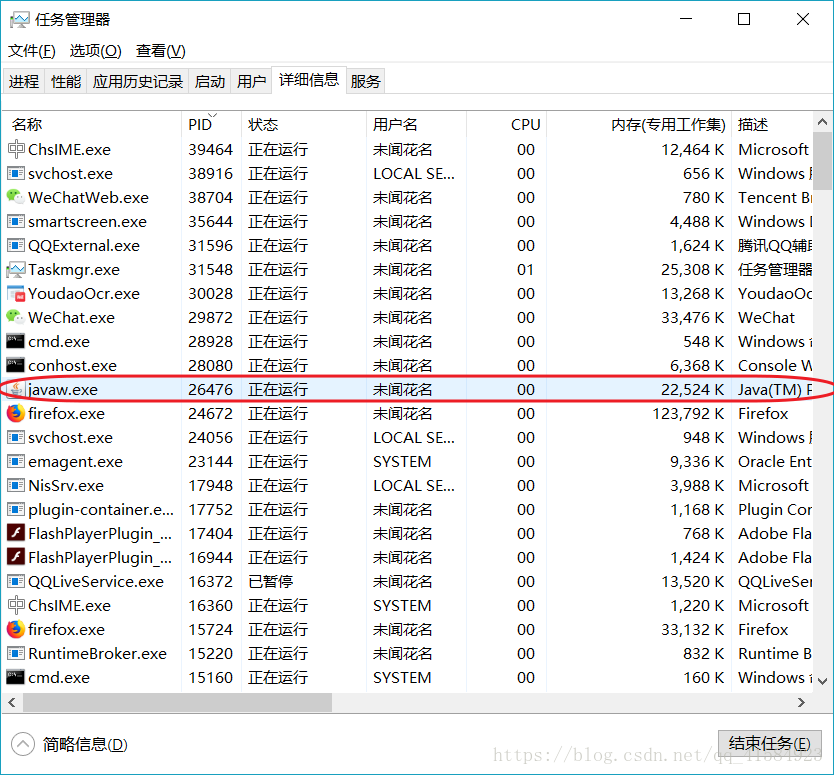
Task: Click the SYSTEM user of emagent.exe
Action: [x=402, y=461]
